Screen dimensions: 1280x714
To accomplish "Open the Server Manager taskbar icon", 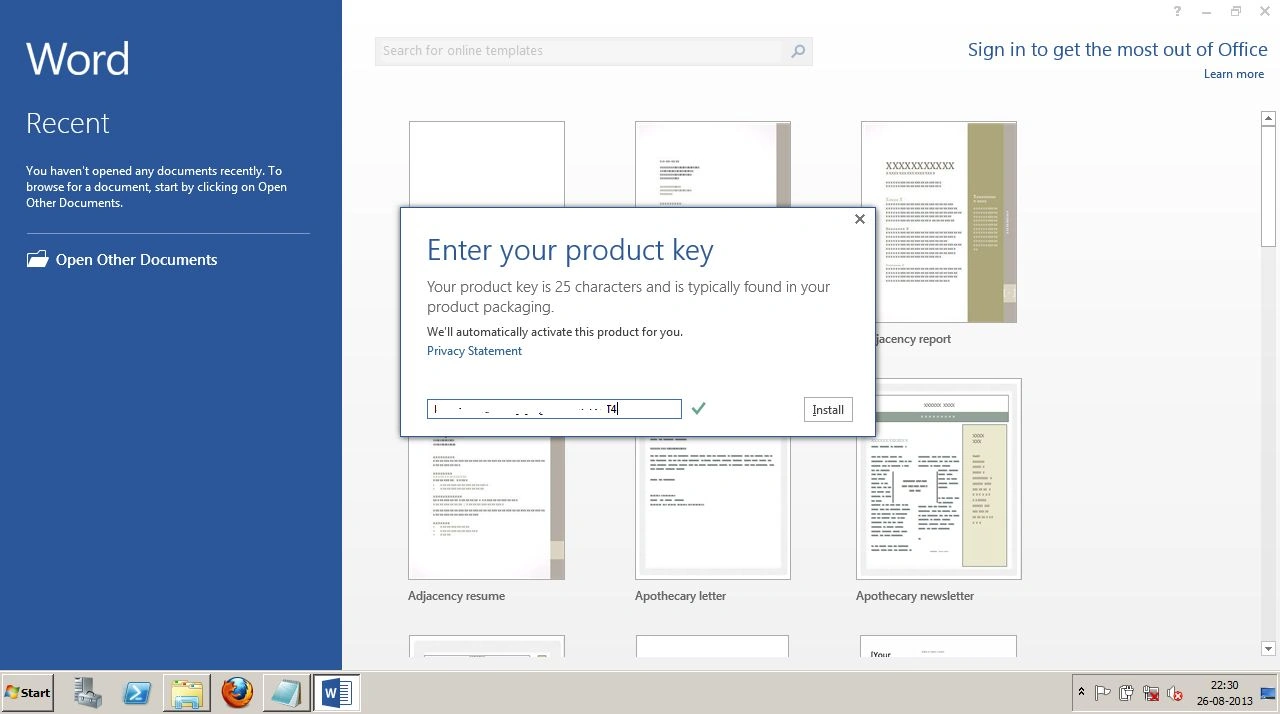I will (88, 692).
